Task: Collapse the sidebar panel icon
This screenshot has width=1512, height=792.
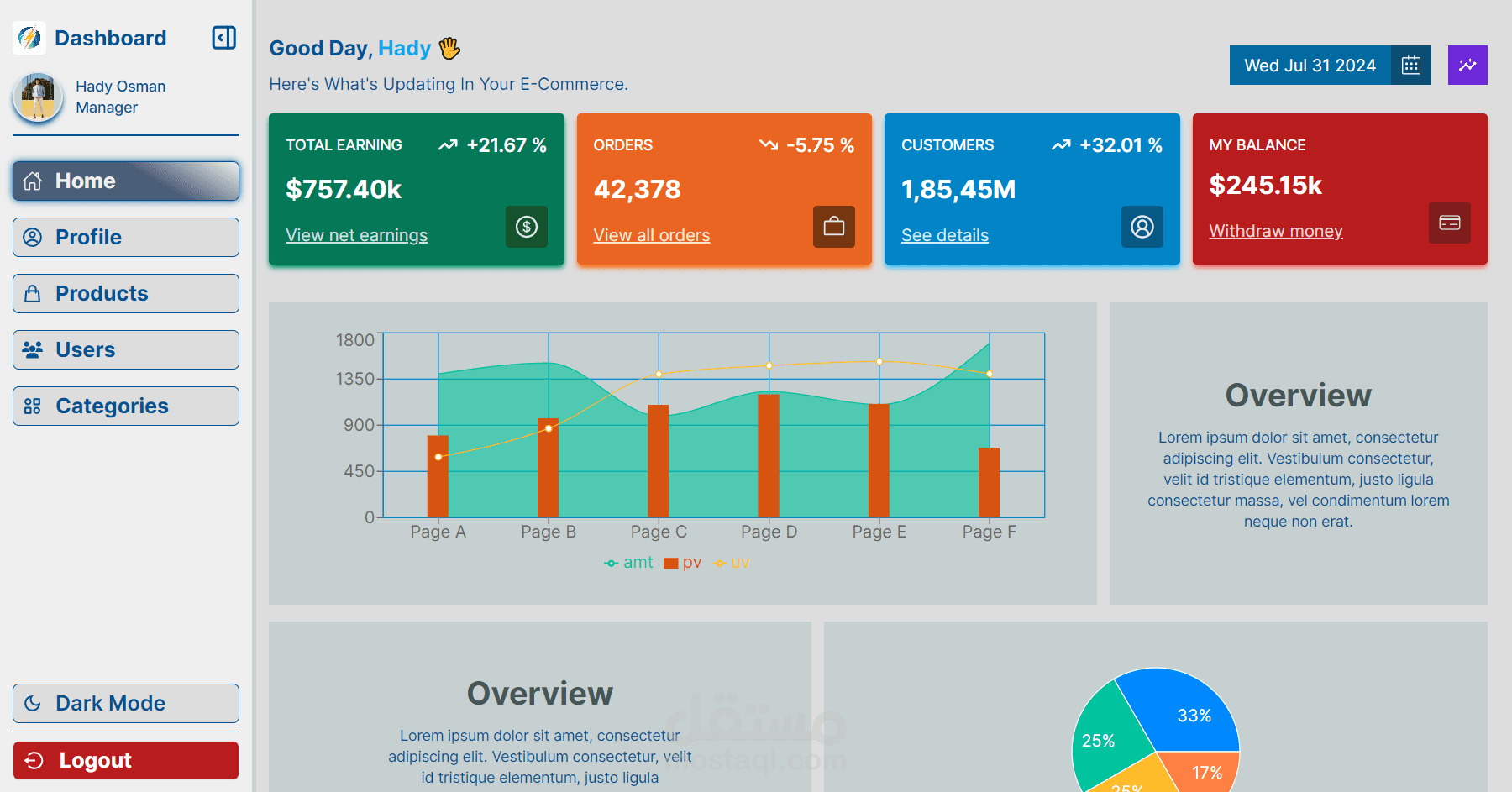Action: [x=223, y=38]
